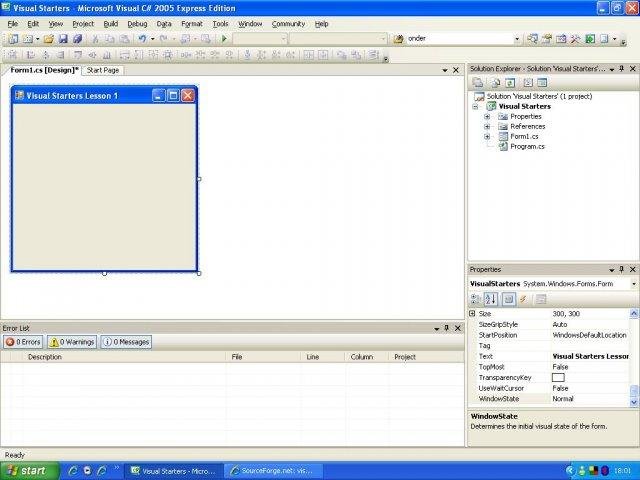This screenshot has height=480, width=640.
Task: Click the Project column header in Error List
Action: [426, 357]
